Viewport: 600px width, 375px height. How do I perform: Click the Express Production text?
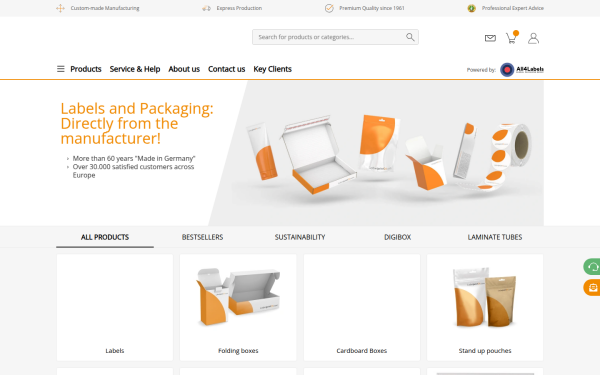coord(239,8)
